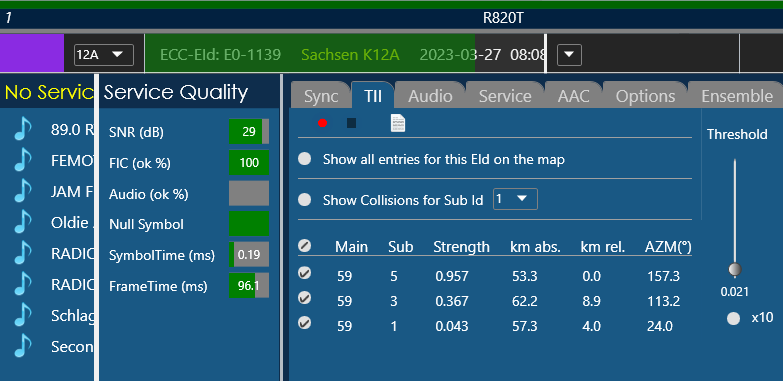
Task: Expand the Sub Id collisions dropdown
Action: pos(515,199)
